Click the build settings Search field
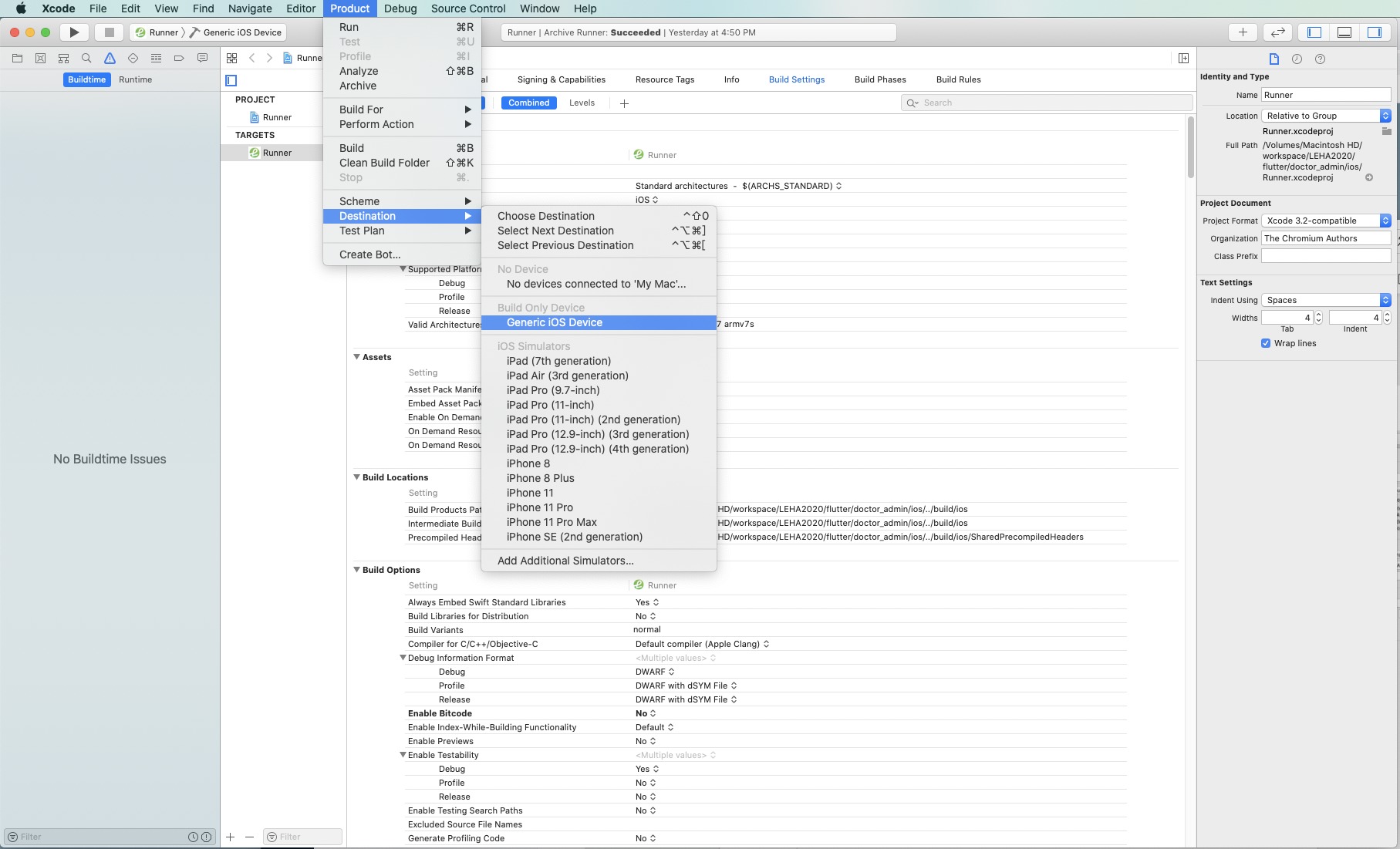The width and height of the screenshot is (1400, 849). pos(1047,103)
